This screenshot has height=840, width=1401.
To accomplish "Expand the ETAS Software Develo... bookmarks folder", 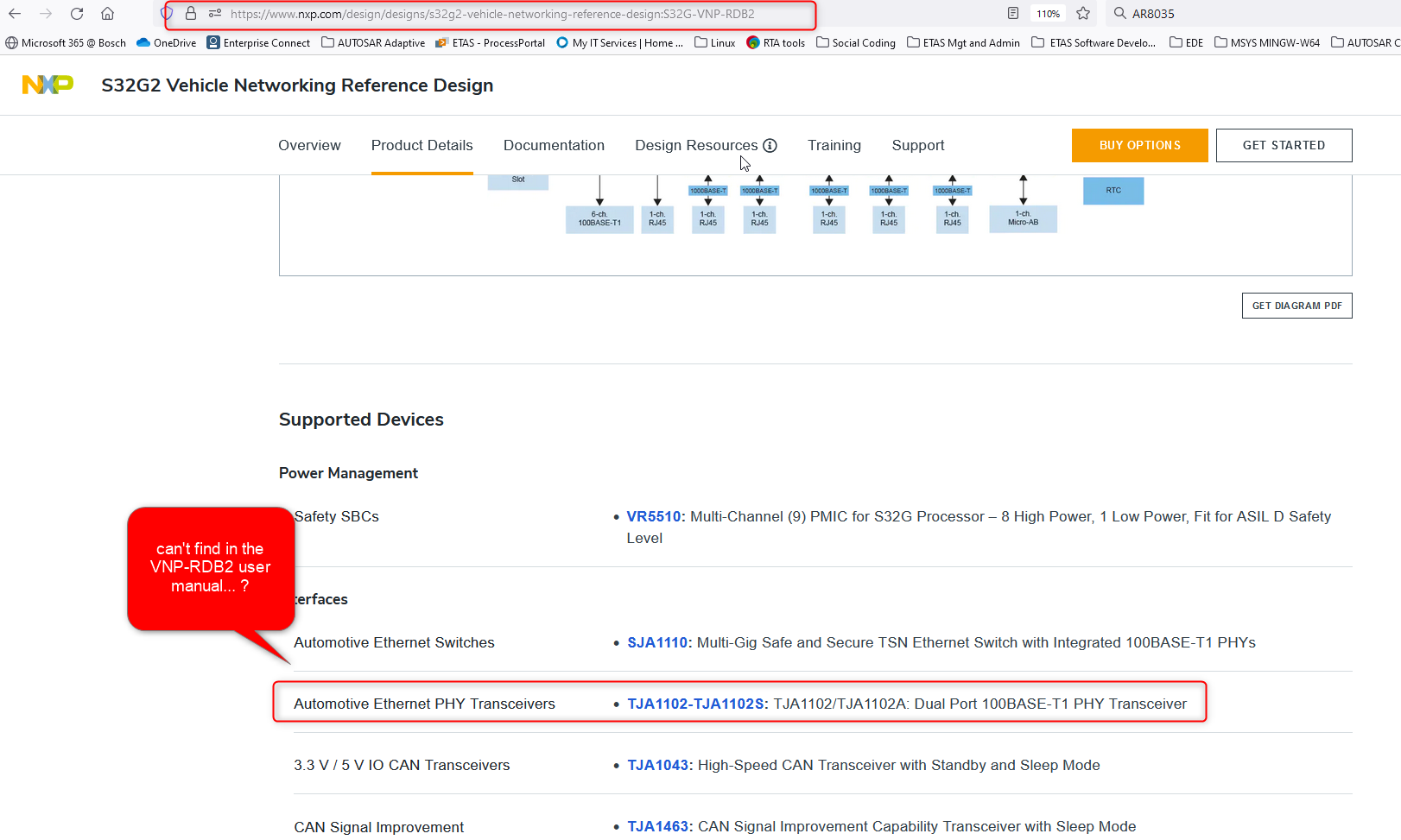I will pos(1094,42).
